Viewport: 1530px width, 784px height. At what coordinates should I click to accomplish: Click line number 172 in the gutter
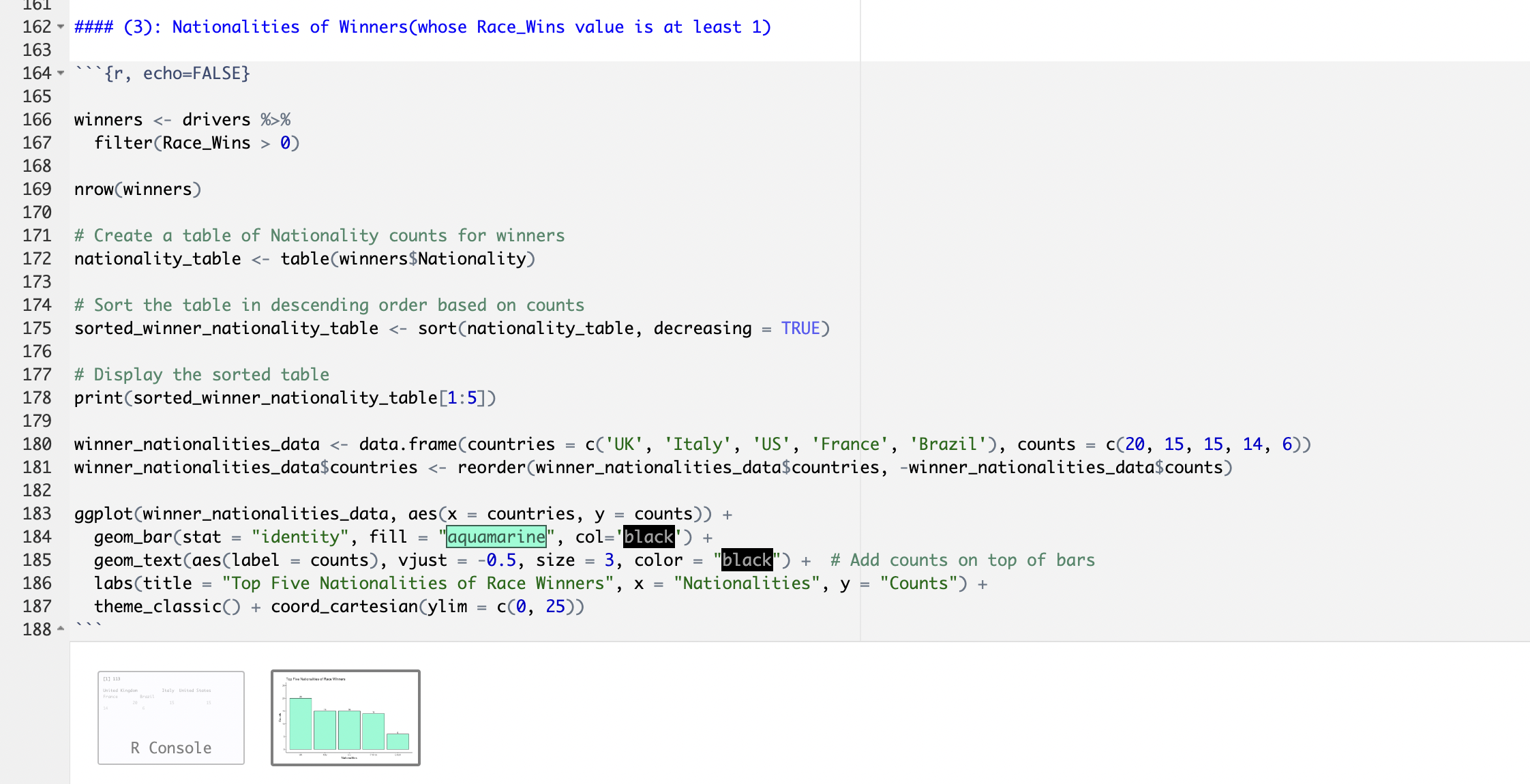pyautogui.click(x=37, y=259)
